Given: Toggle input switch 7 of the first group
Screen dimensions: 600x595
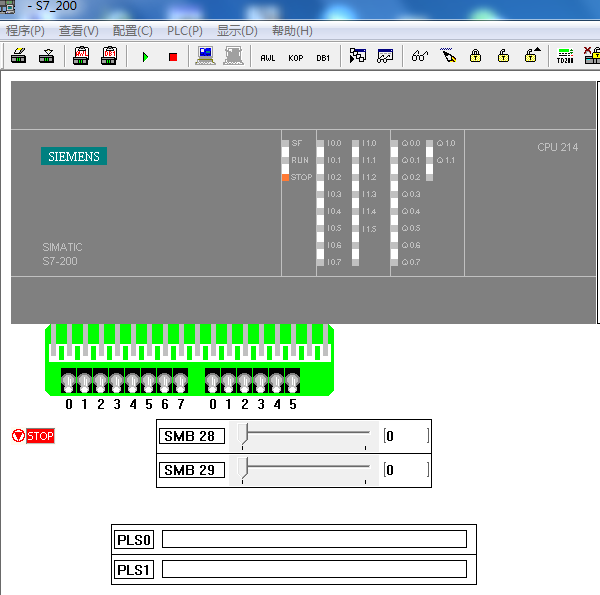Looking at the screenshot, I should 181,381.
